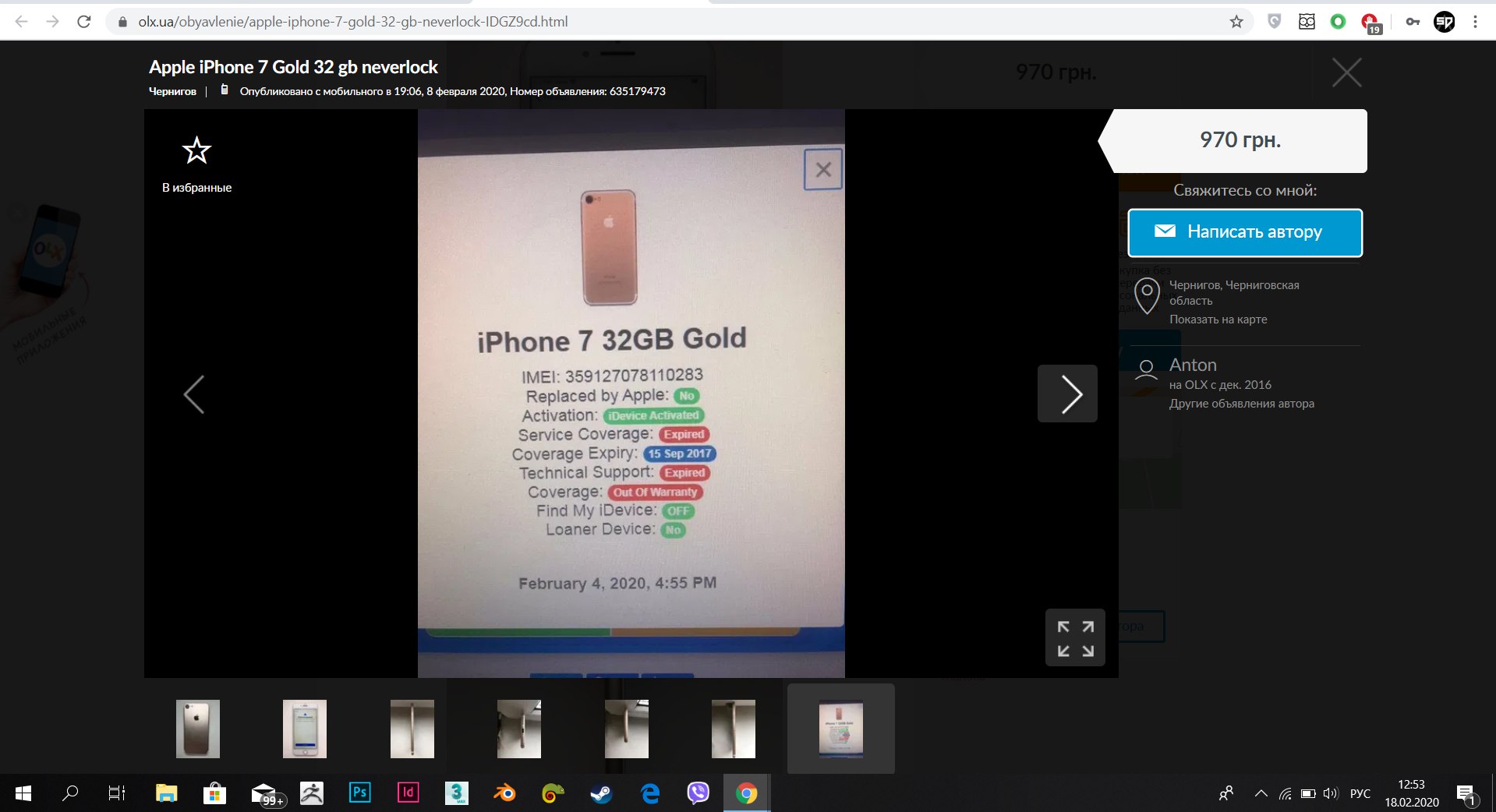Viewport: 1496px width, 812px height.
Task: Click the key password icon in Chrome toolbar
Action: 1413,22
